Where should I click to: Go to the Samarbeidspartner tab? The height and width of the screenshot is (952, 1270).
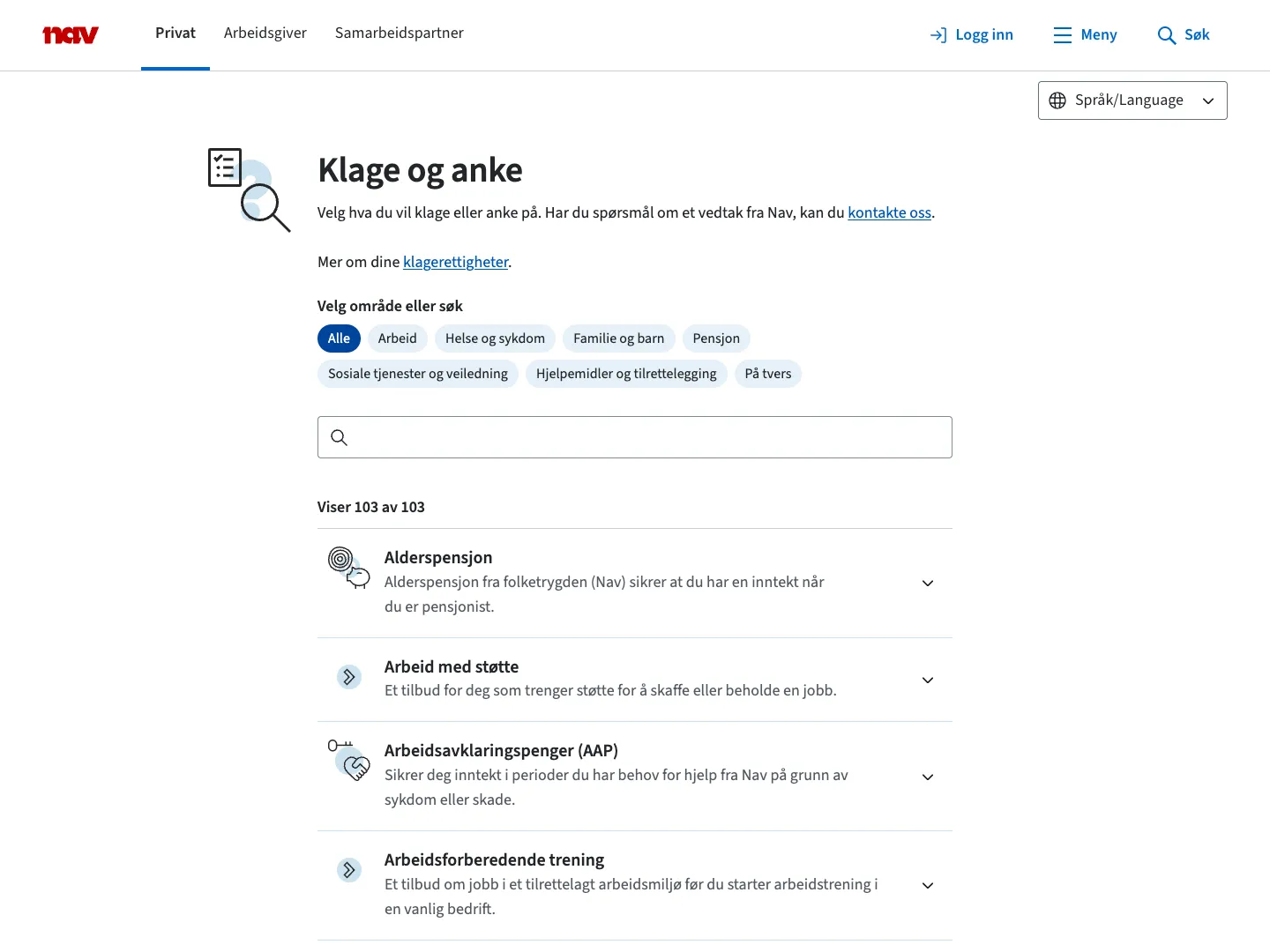click(x=399, y=33)
